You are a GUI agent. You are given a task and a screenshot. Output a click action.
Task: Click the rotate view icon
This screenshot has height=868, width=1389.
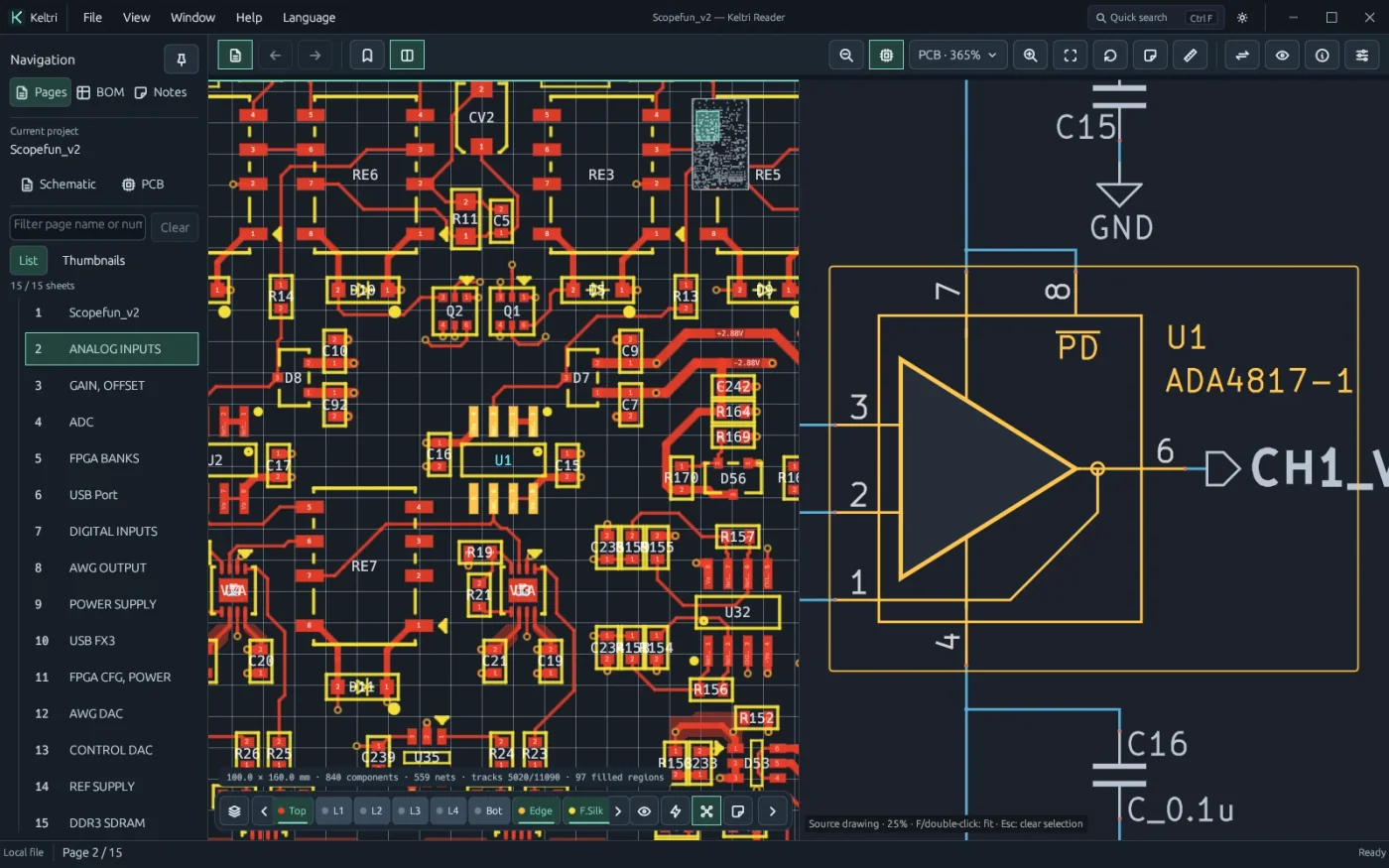coord(1110,56)
